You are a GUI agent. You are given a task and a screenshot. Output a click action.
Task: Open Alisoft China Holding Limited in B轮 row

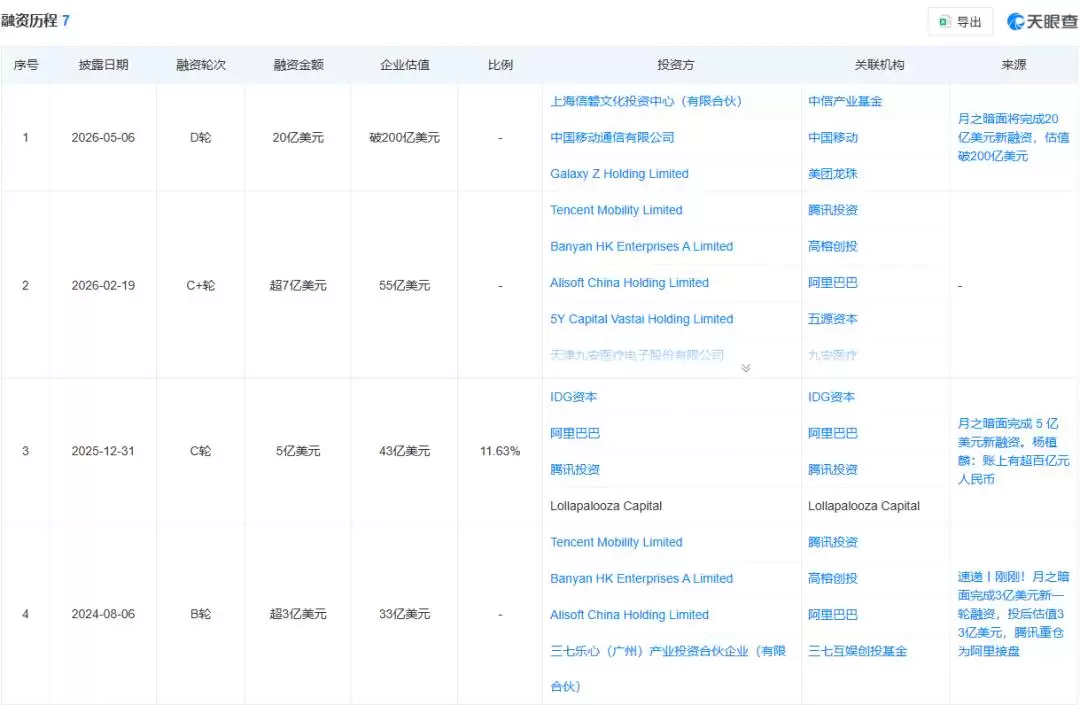629,615
